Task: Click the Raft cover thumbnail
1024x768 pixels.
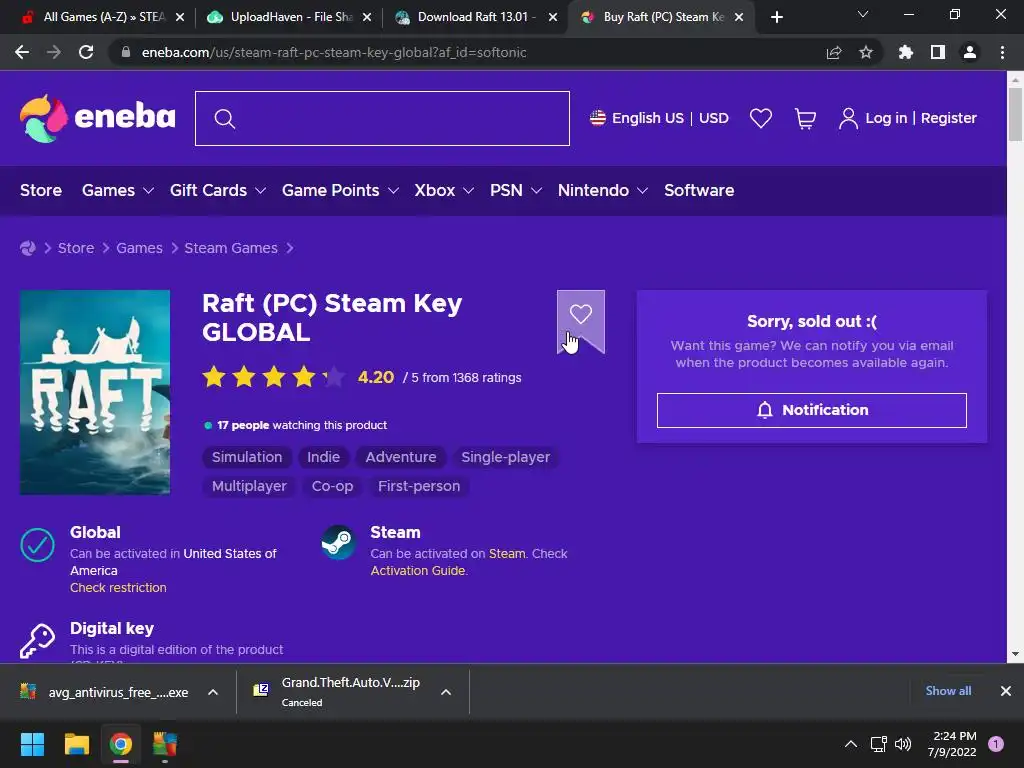Action: coord(95,392)
